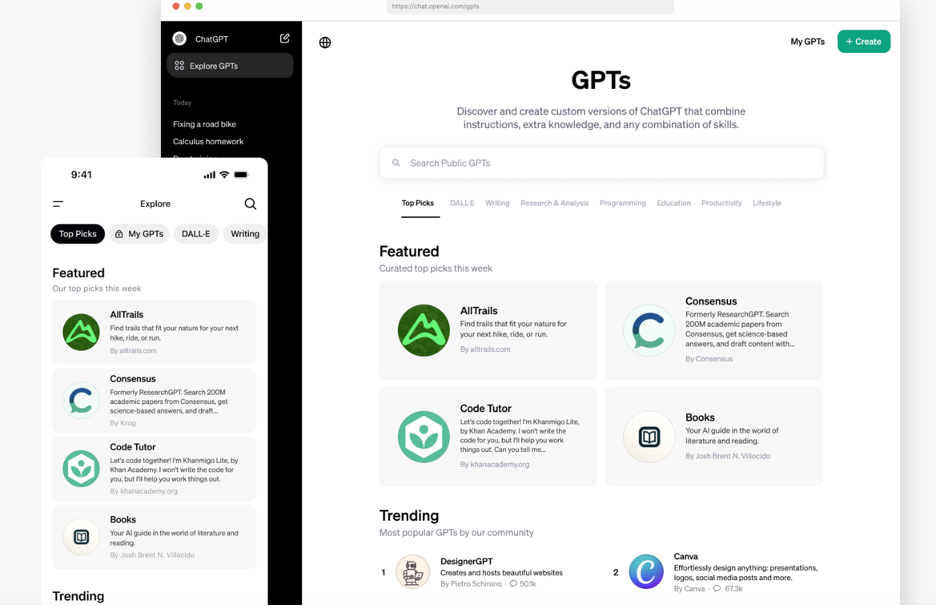Switch to the Writing category tab
Image resolution: width=936 pixels, height=606 pixels.
click(x=497, y=203)
